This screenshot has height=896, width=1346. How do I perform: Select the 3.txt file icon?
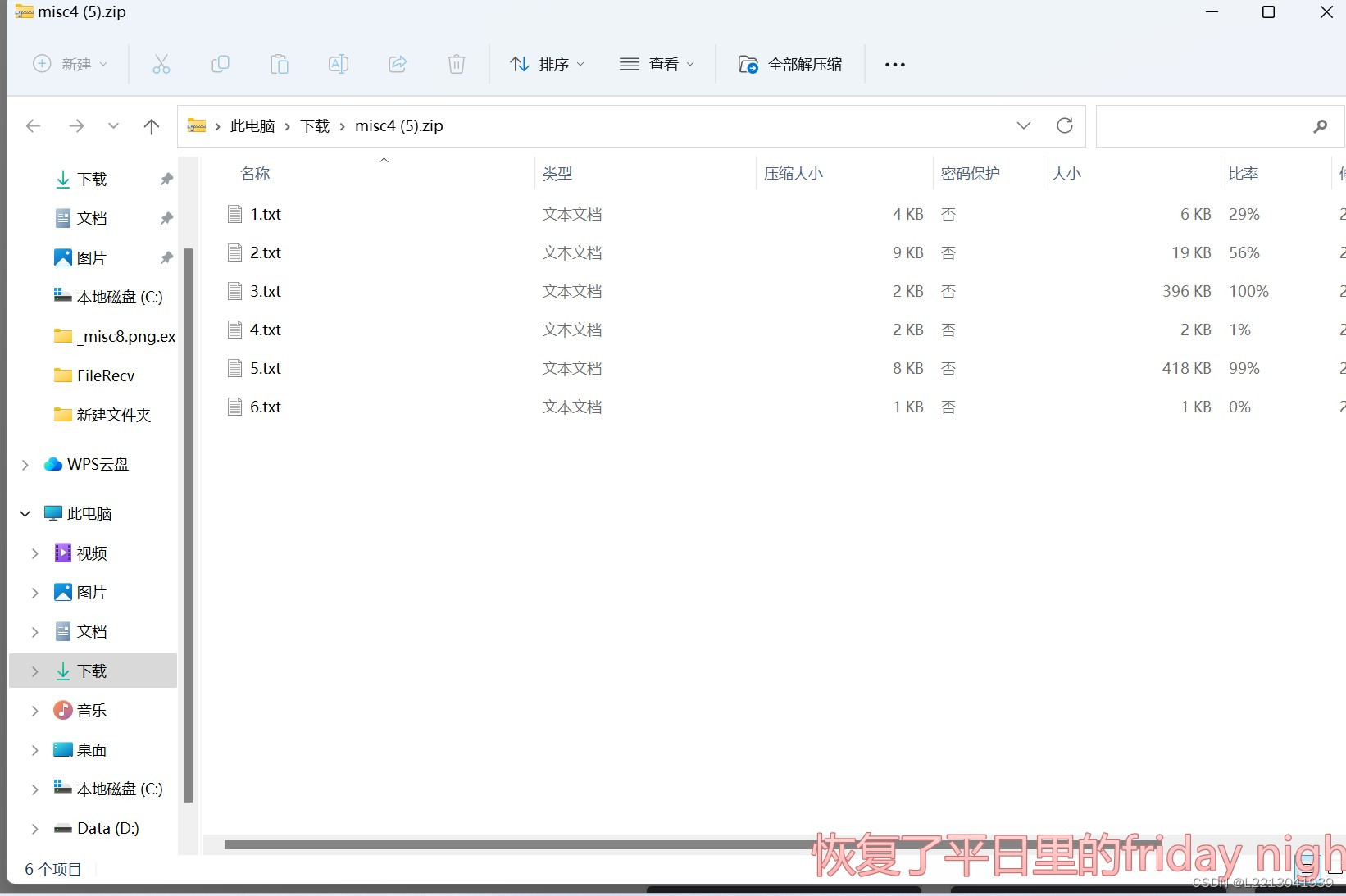(x=235, y=291)
